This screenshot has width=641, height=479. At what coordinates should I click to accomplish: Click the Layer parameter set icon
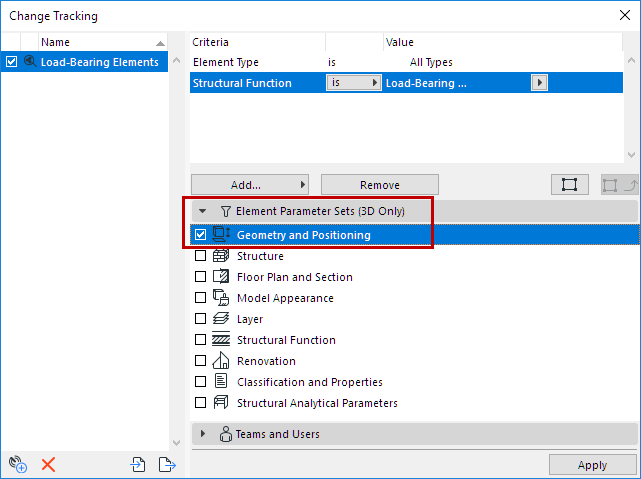click(221, 319)
